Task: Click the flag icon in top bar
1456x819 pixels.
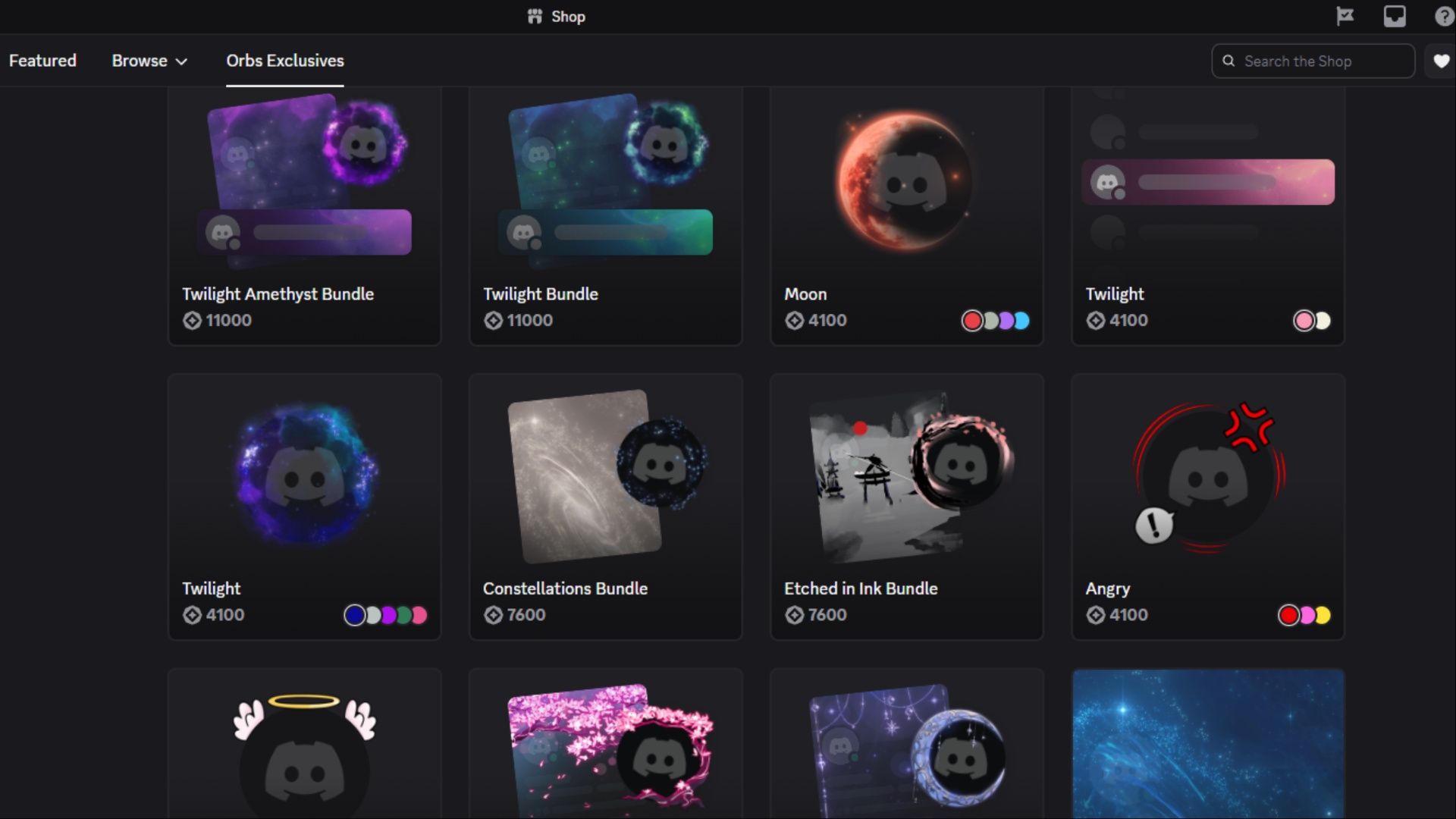Action: (1345, 16)
